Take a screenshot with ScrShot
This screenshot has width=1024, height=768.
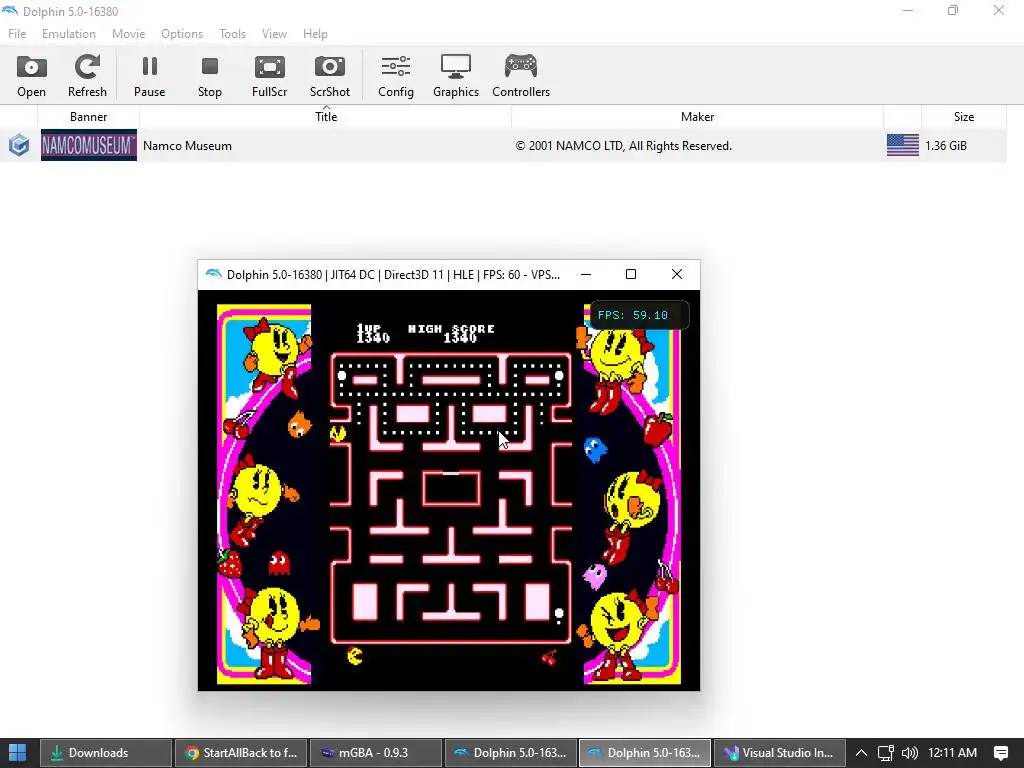pos(330,76)
